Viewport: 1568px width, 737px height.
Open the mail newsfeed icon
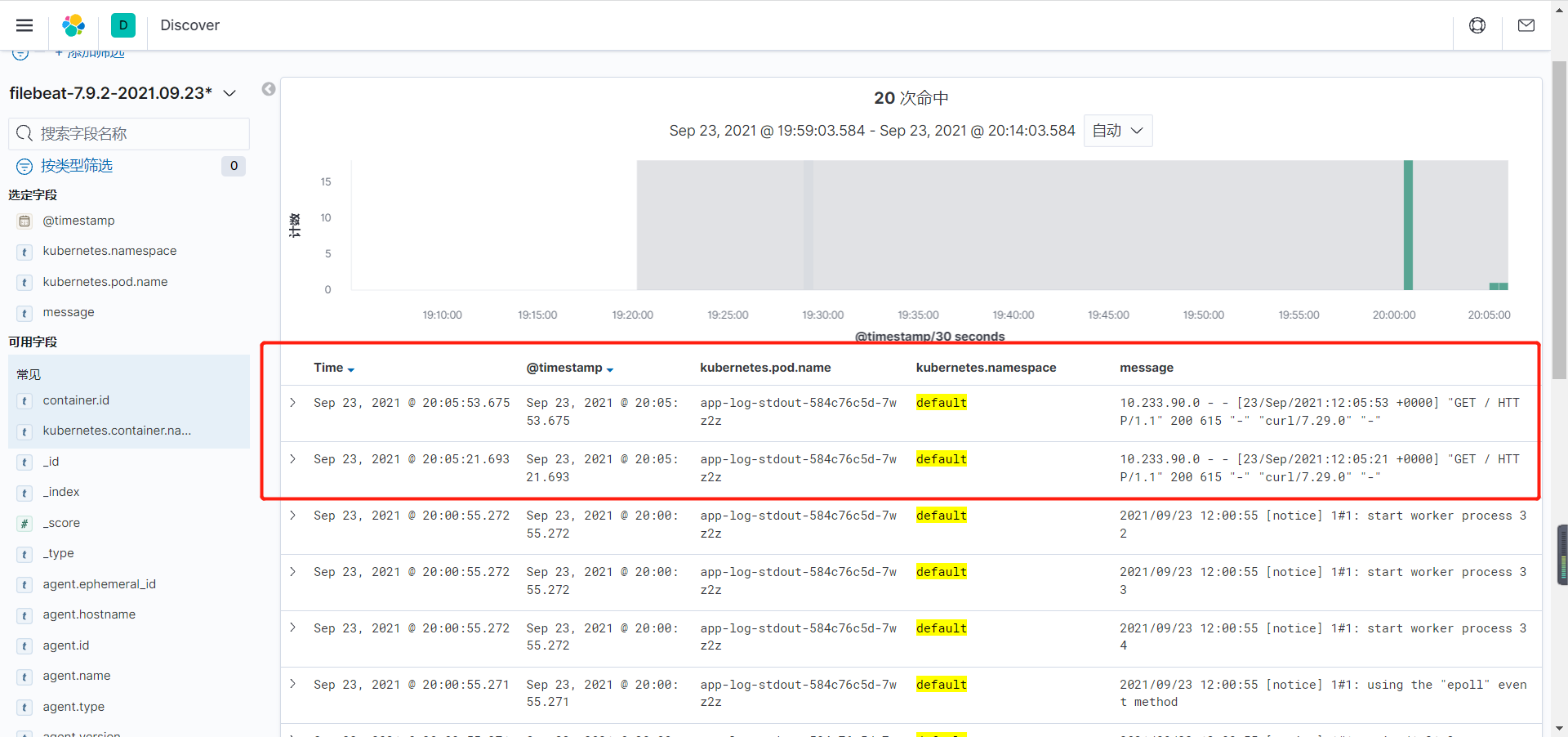click(1526, 25)
